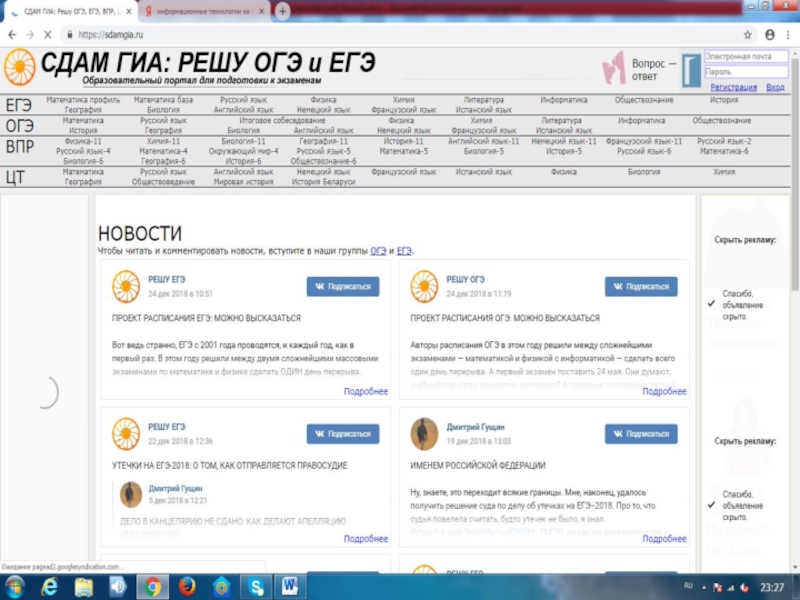Click the pink Вопрос — ответ icon
The image size is (800, 600).
click(613, 68)
